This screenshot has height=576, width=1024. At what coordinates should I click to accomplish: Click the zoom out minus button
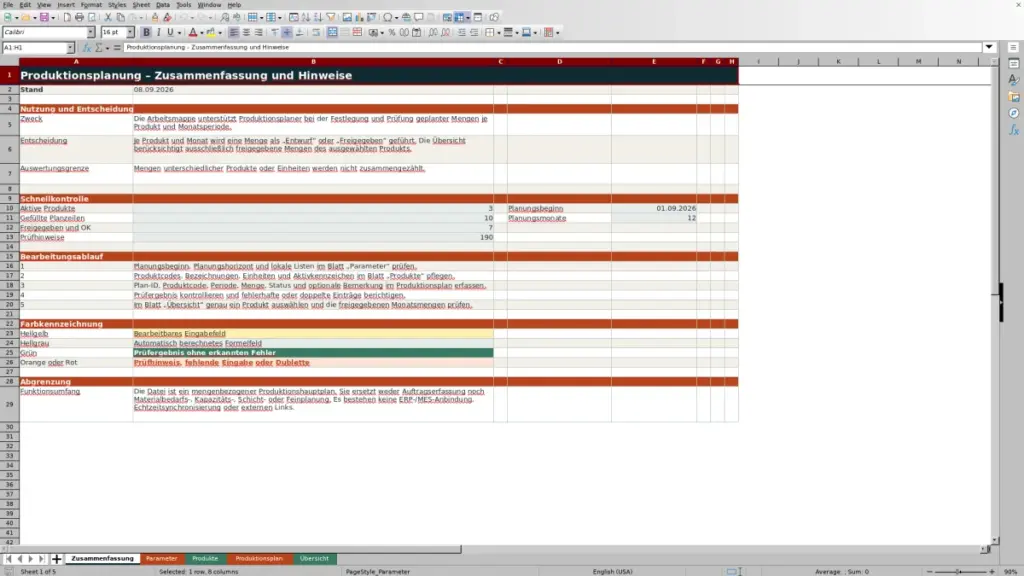[x=929, y=571]
